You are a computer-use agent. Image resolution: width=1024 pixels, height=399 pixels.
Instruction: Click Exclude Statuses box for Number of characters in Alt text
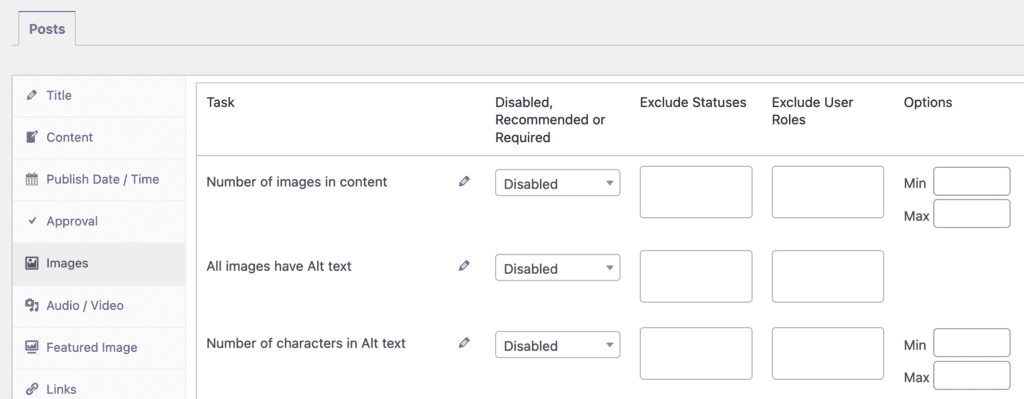(x=696, y=353)
